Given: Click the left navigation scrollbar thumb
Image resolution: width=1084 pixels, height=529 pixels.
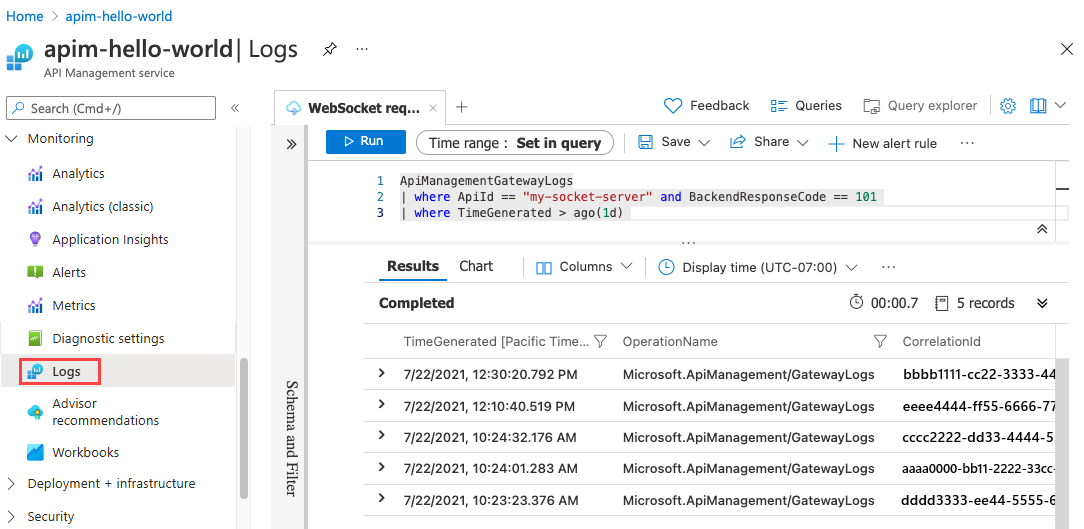Looking at the screenshot, I should (243, 429).
